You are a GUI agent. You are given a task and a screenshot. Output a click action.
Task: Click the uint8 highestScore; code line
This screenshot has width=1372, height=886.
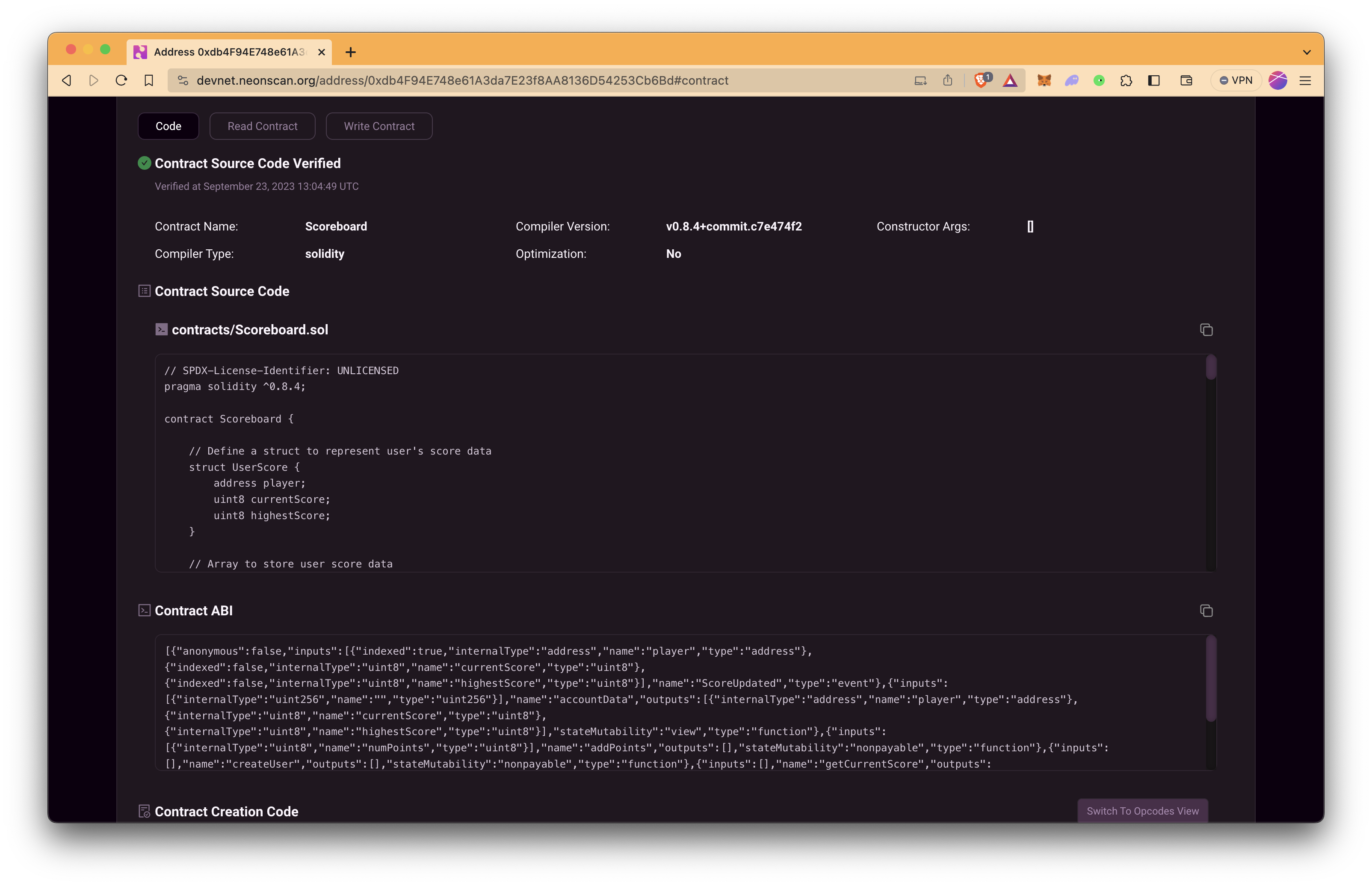272,516
